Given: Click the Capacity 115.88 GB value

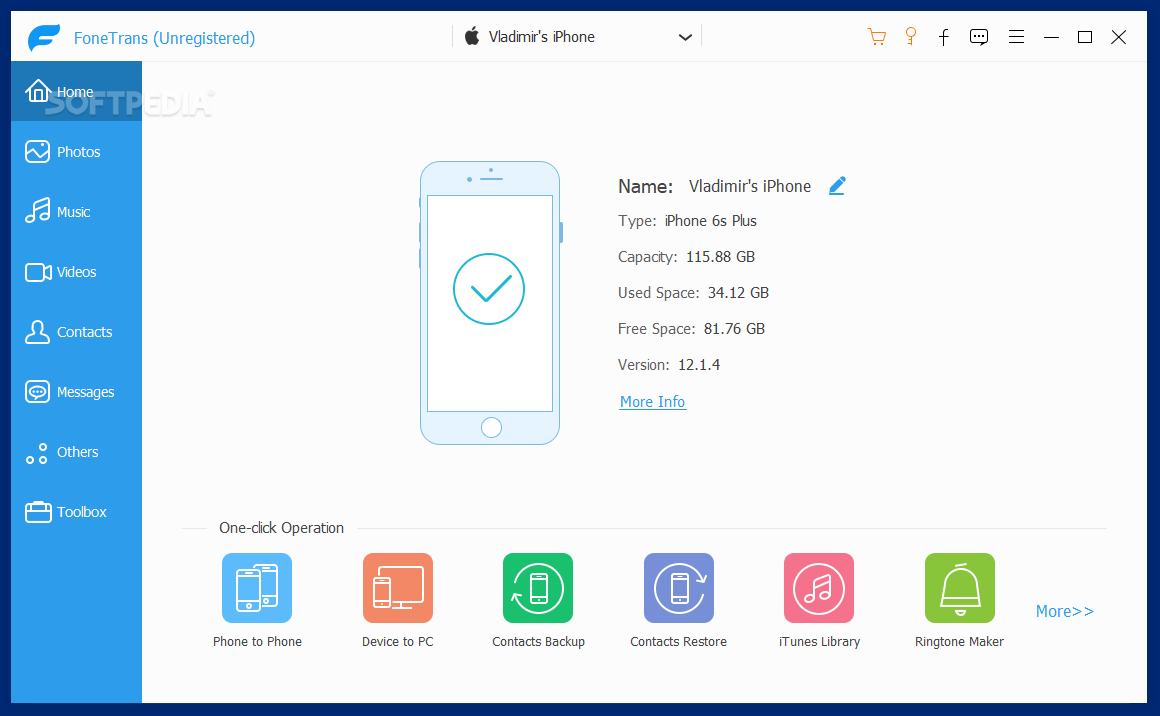Looking at the screenshot, I should pos(721,257).
